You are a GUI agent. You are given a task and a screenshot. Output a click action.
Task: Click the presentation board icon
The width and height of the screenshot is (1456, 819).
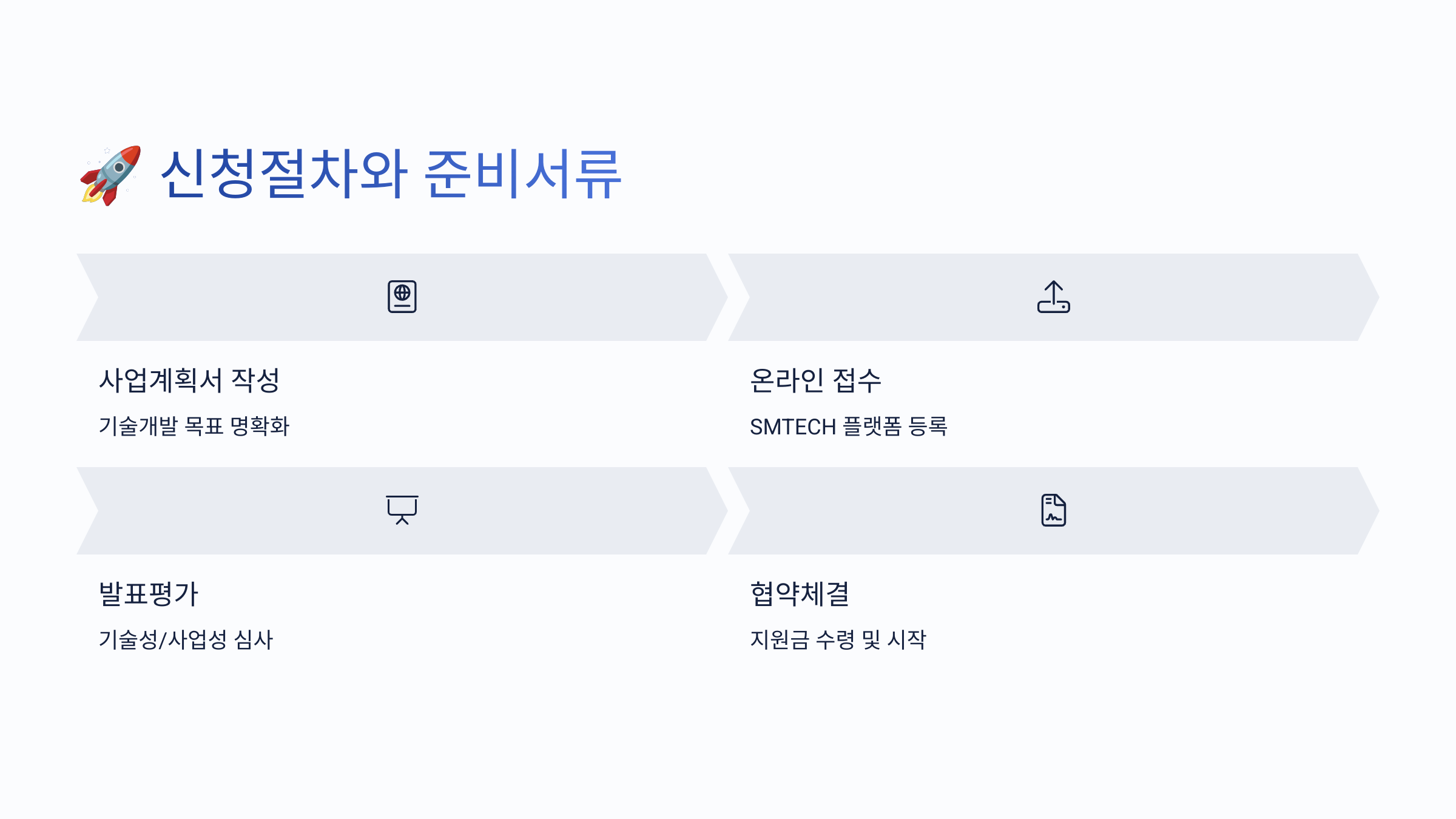(402, 510)
